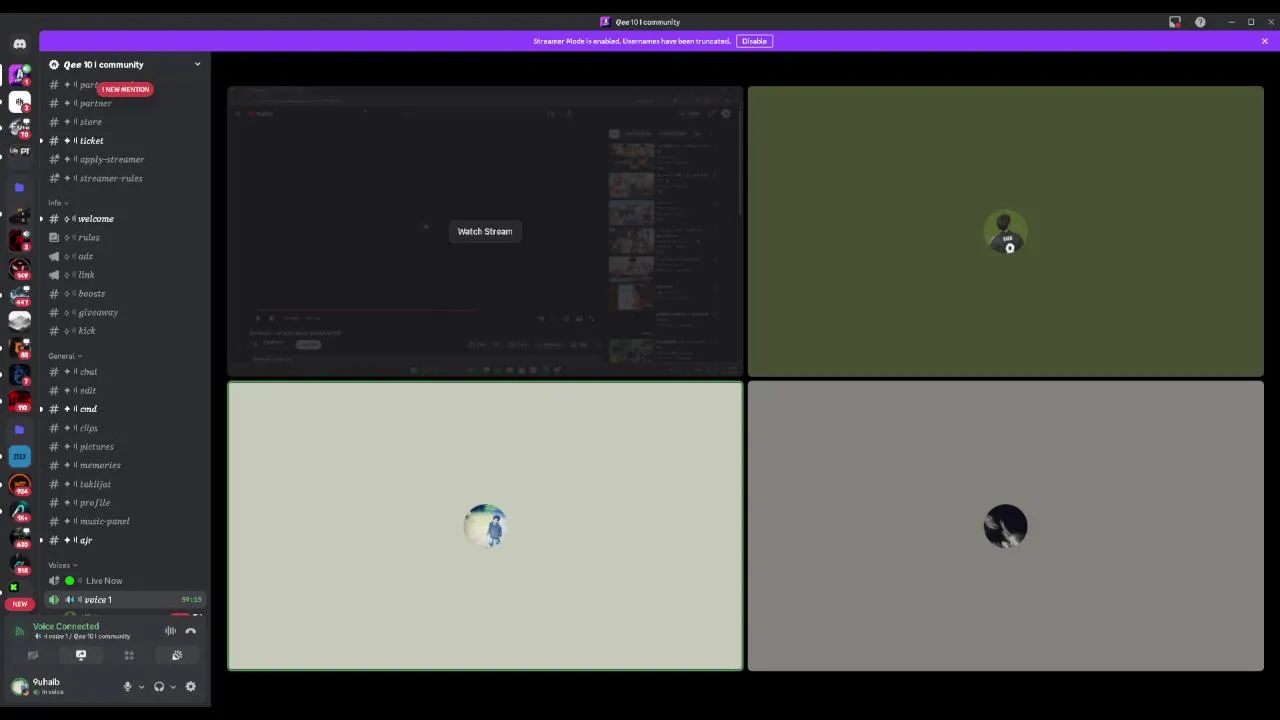The height and width of the screenshot is (720, 1280).
Task: Open user settings gear
Action: click(191, 687)
